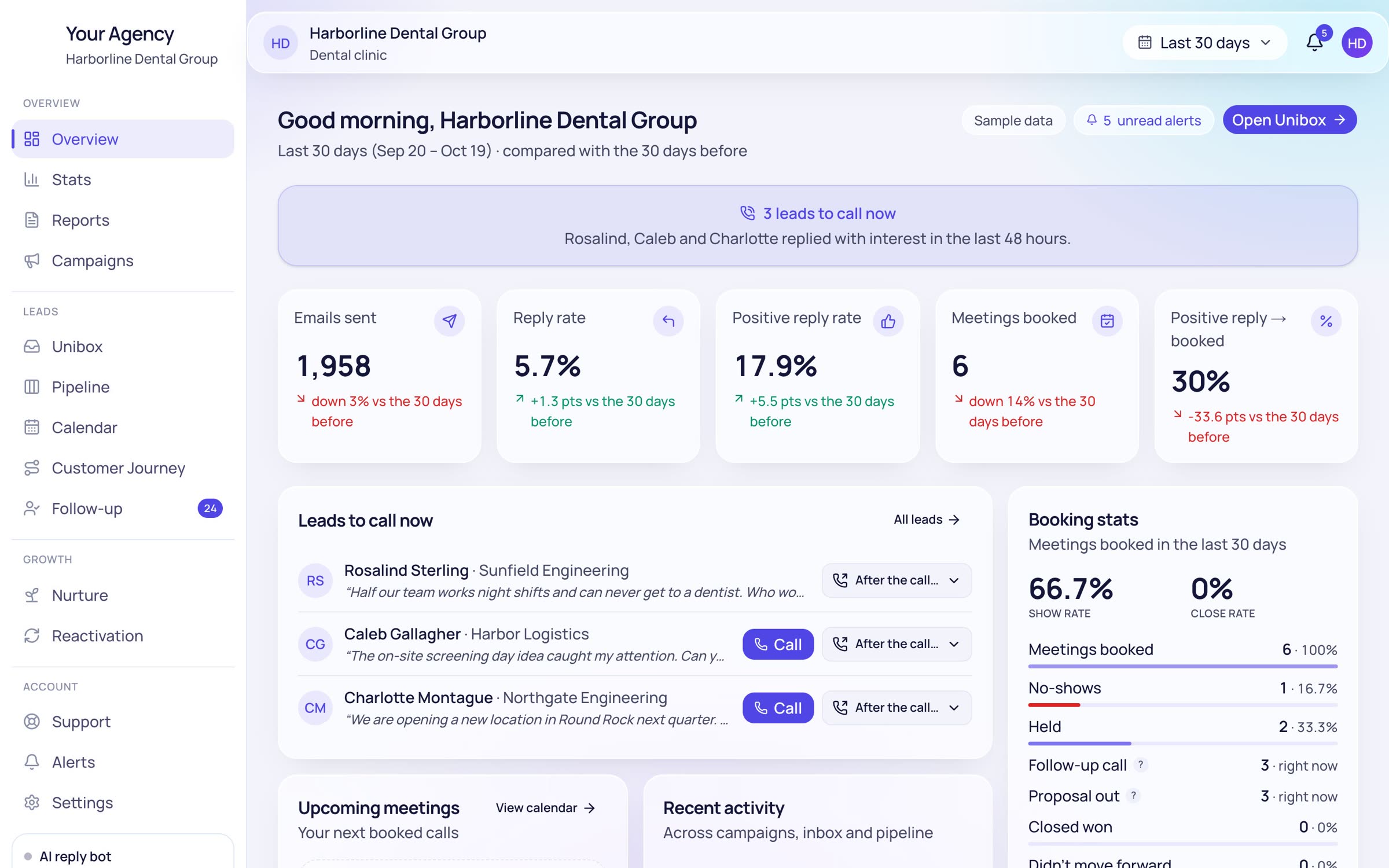Open Nurture under Growth
The height and width of the screenshot is (868, 1389).
pos(123,595)
